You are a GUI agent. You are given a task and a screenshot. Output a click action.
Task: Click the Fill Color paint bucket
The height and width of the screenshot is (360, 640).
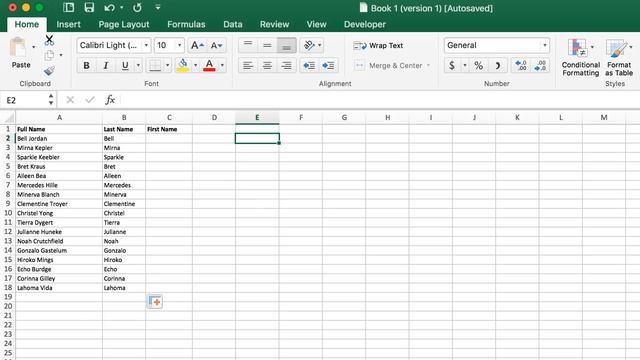tap(183, 65)
